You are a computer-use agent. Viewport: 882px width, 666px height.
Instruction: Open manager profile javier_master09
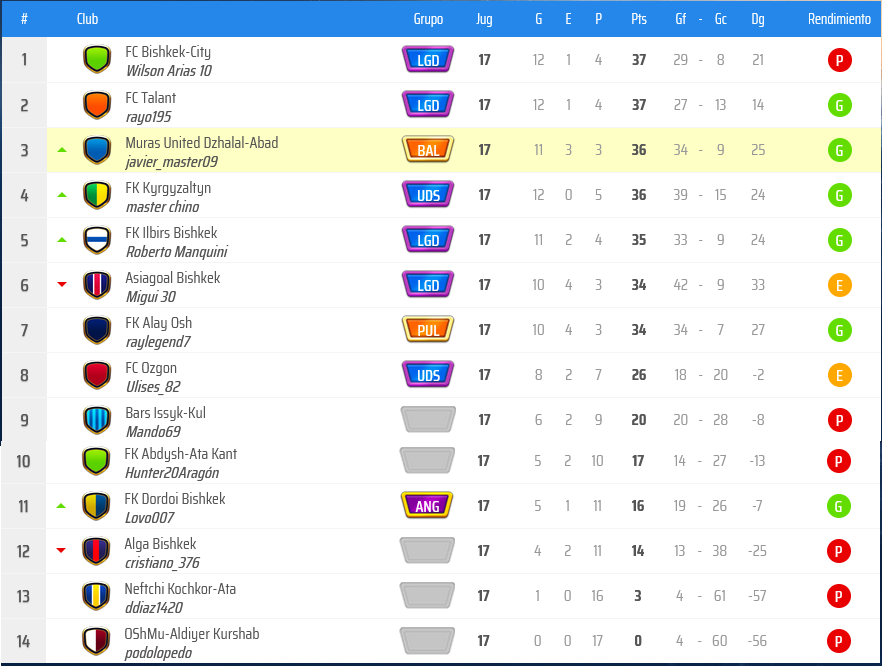pyautogui.click(x=171, y=162)
